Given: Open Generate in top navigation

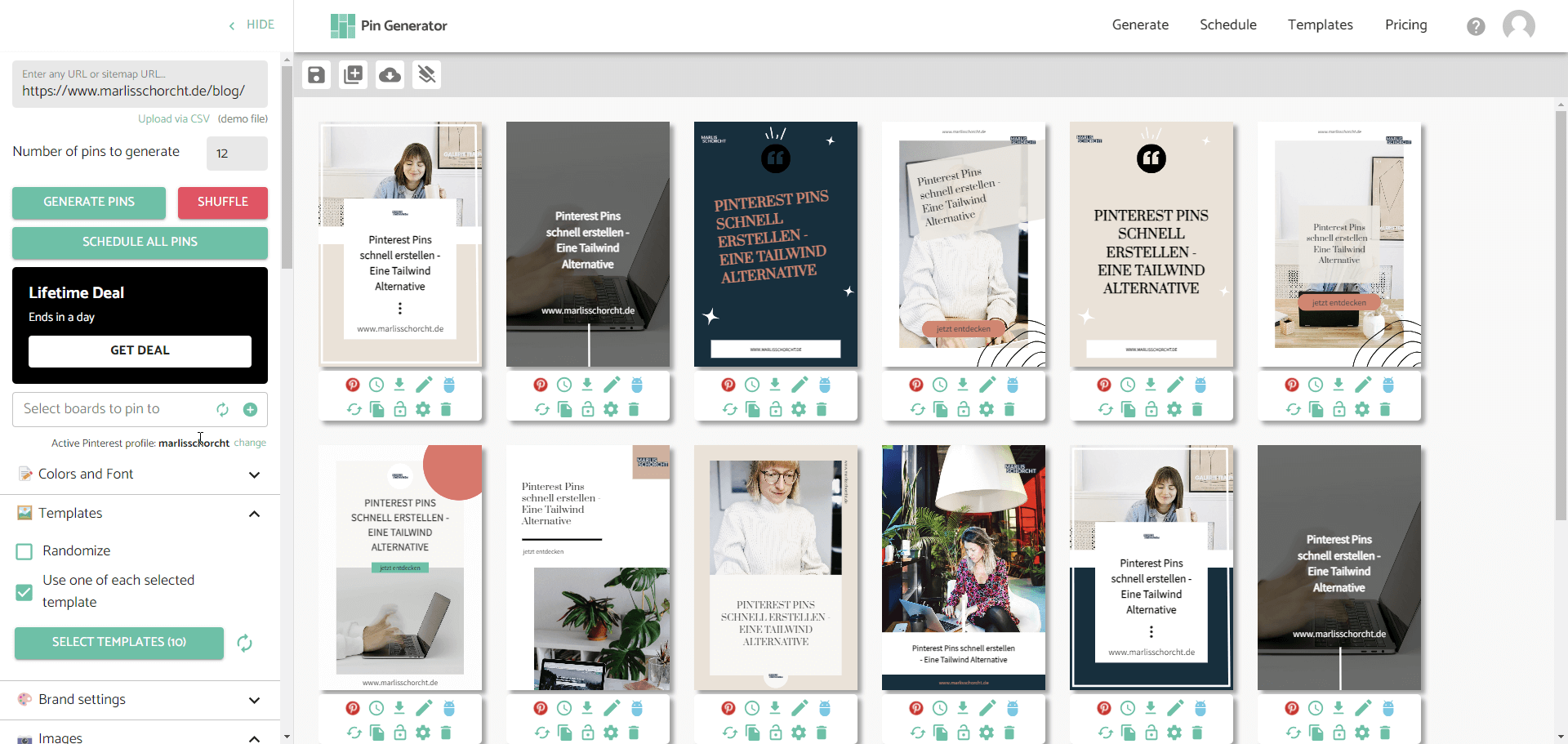Looking at the screenshot, I should 1140,25.
